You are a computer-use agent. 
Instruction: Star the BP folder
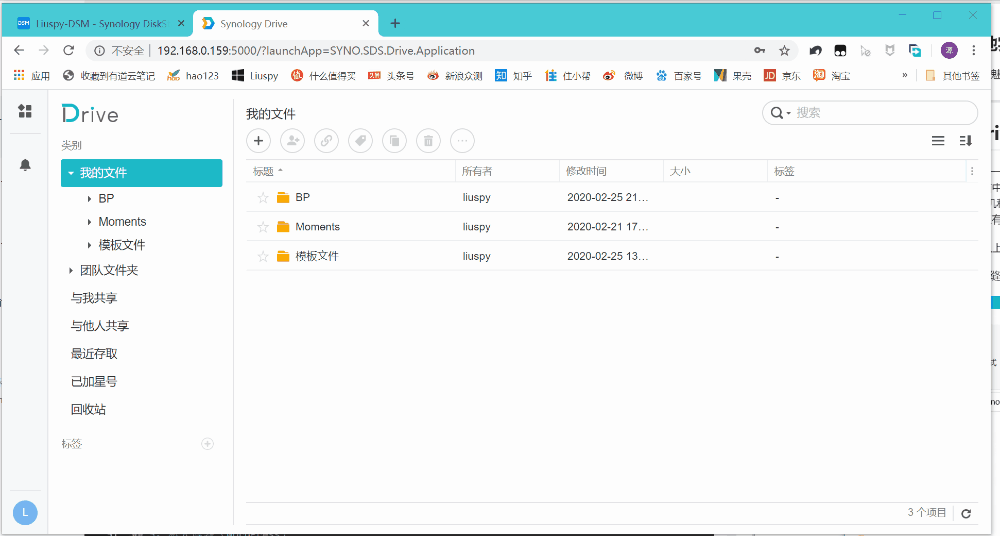263,198
